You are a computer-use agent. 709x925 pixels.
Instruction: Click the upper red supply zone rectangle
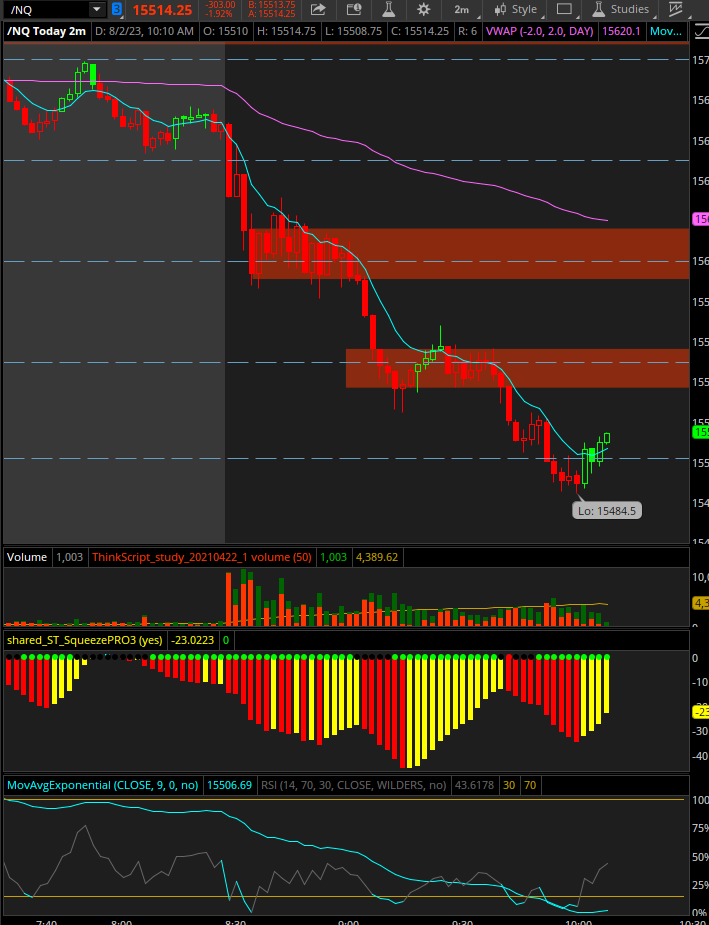(x=469, y=254)
